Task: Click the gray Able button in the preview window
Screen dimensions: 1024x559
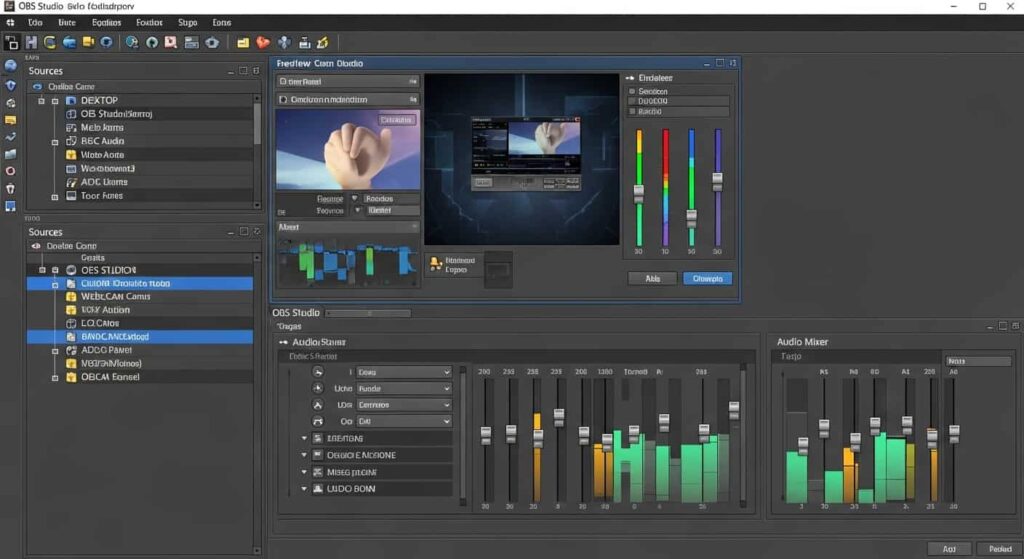Action: [652, 279]
